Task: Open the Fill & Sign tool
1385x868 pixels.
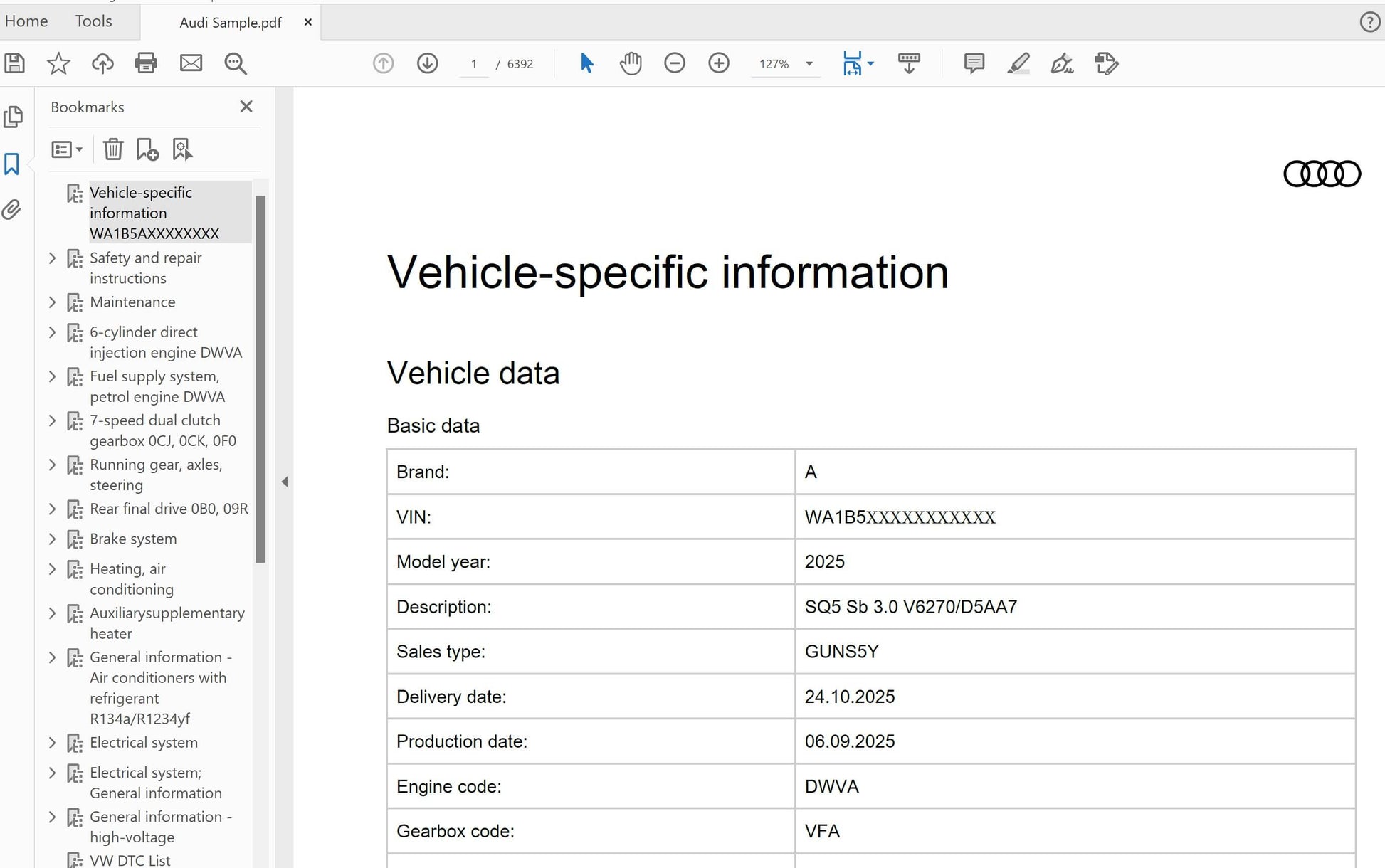Action: (x=1062, y=63)
